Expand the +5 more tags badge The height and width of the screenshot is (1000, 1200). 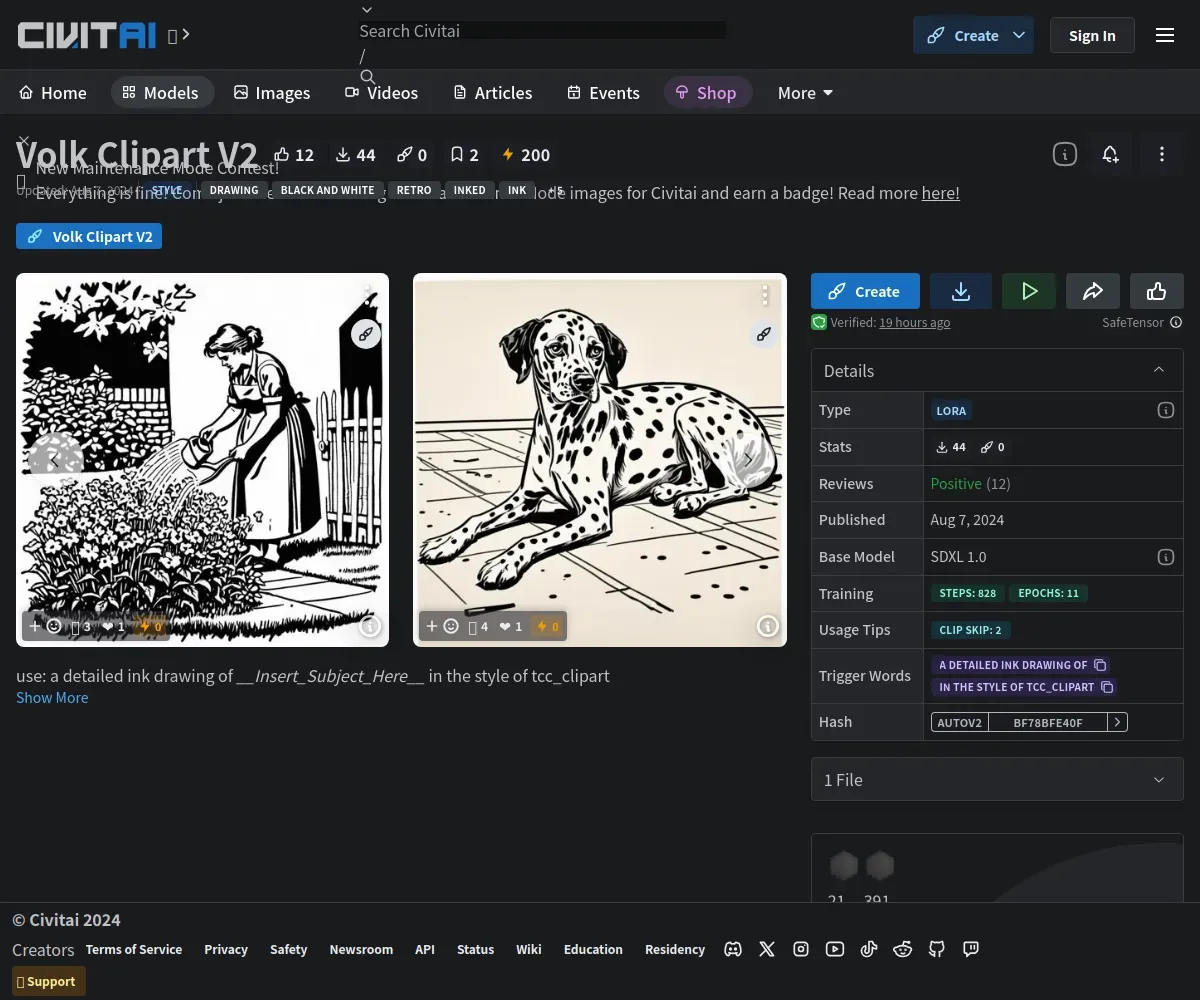pos(555,190)
